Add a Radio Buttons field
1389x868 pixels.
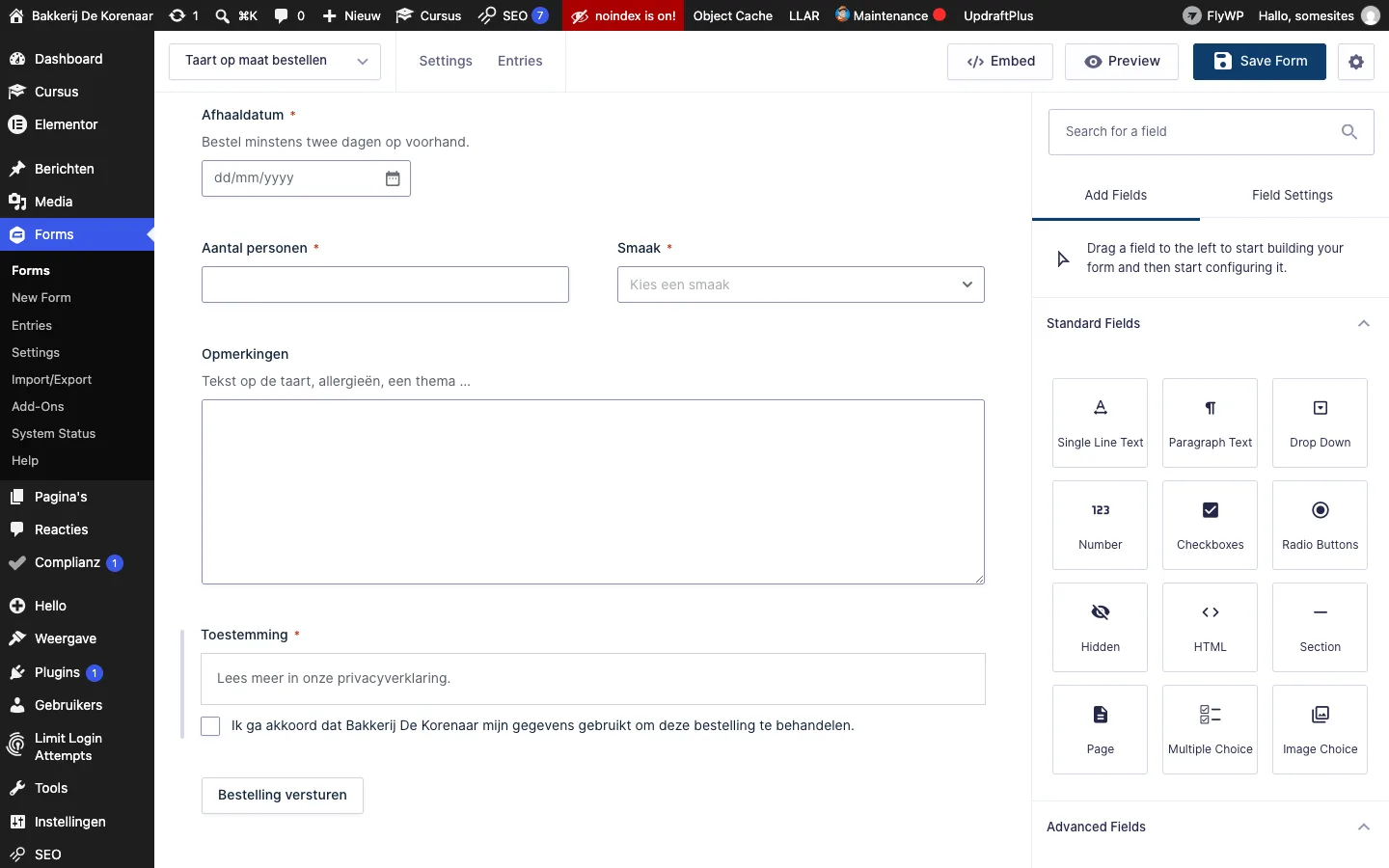pos(1320,526)
